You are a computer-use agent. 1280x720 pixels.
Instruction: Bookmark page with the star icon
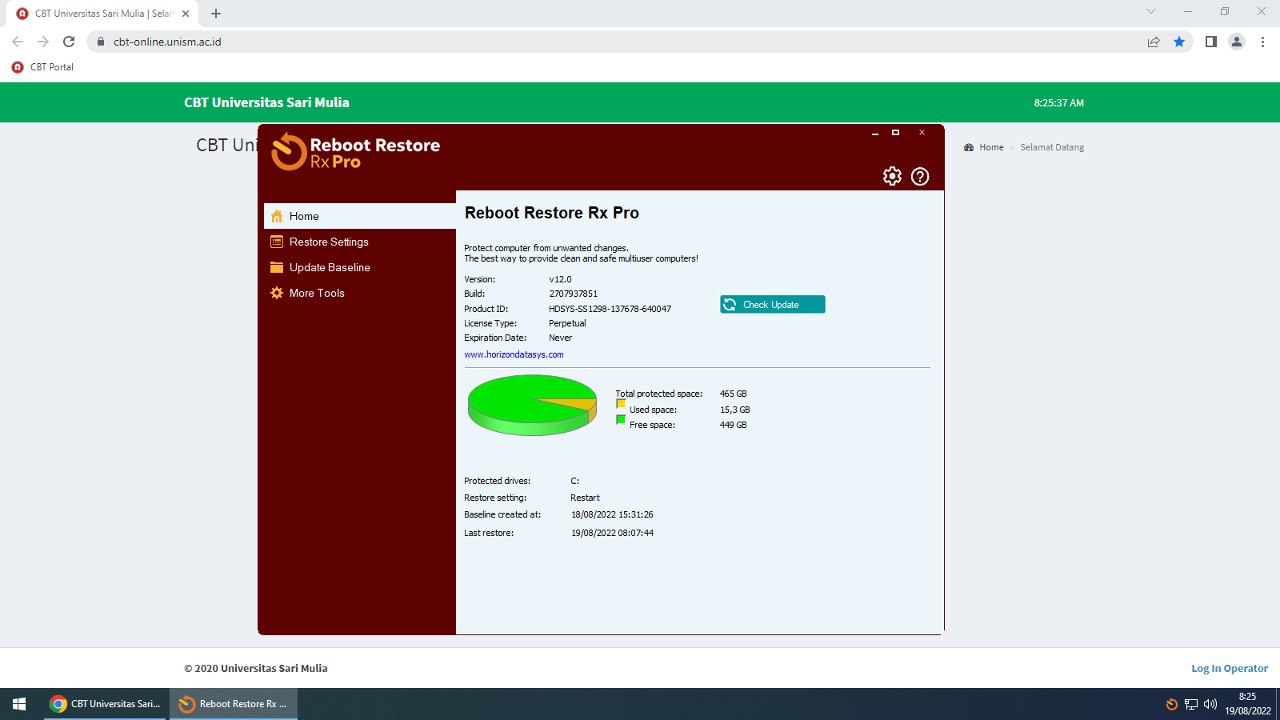pos(1179,42)
